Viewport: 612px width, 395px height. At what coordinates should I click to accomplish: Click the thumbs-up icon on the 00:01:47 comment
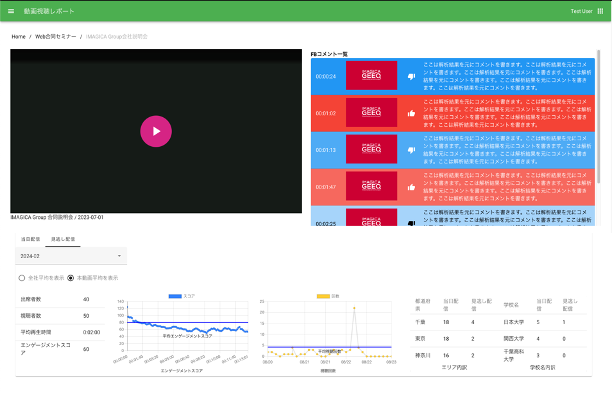(411, 187)
